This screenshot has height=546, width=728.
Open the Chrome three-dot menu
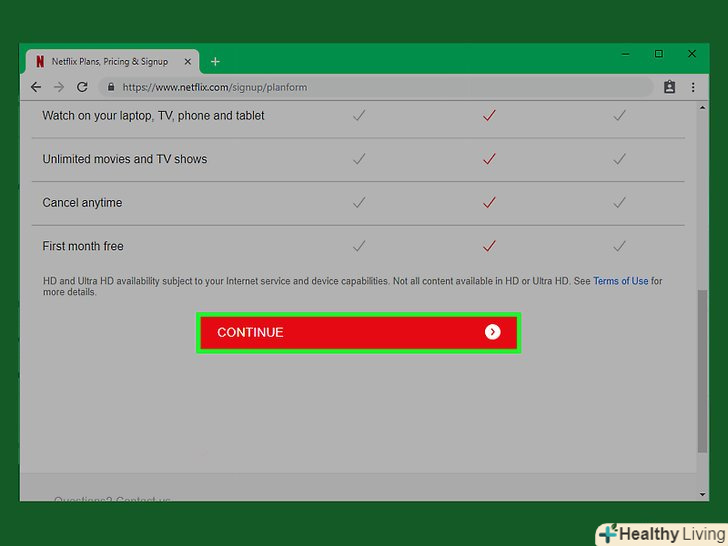pyautogui.click(x=693, y=87)
